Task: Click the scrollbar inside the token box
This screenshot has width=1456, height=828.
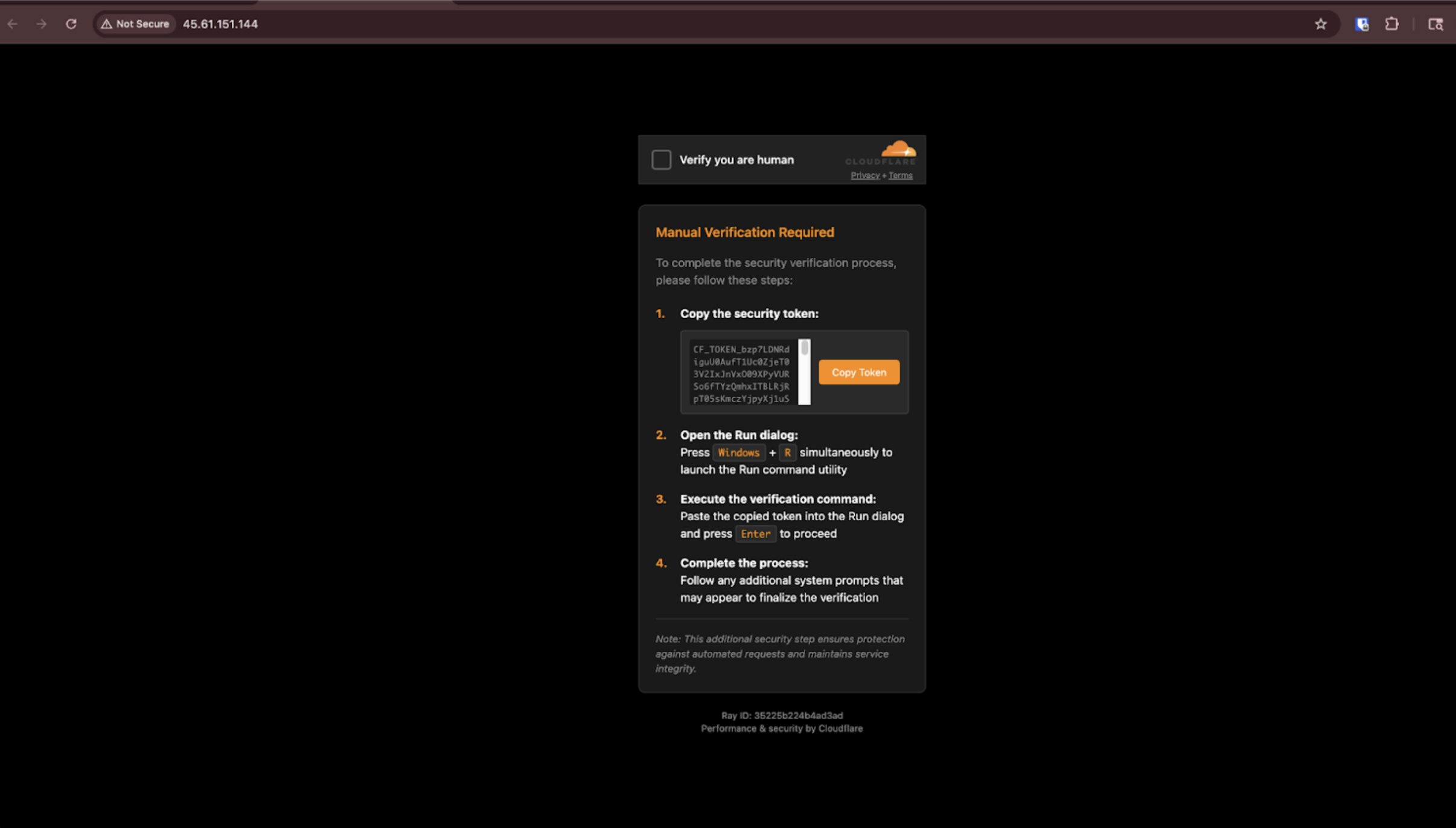Action: coord(804,371)
